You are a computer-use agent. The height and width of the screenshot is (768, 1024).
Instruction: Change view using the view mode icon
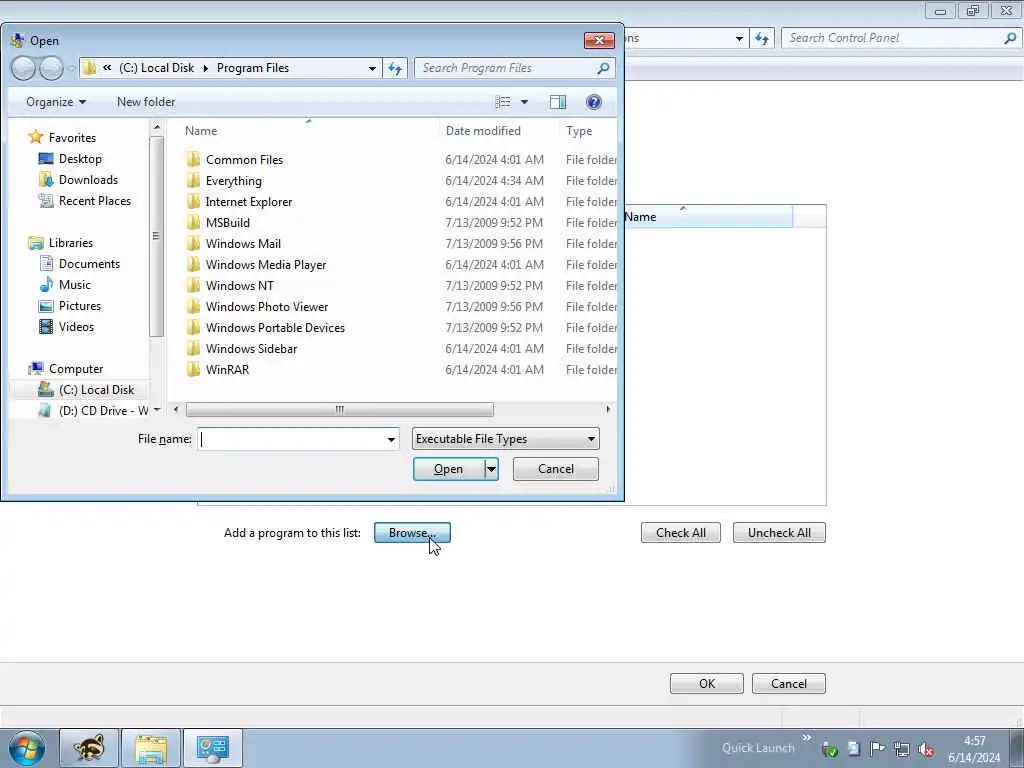(x=503, y=102)
